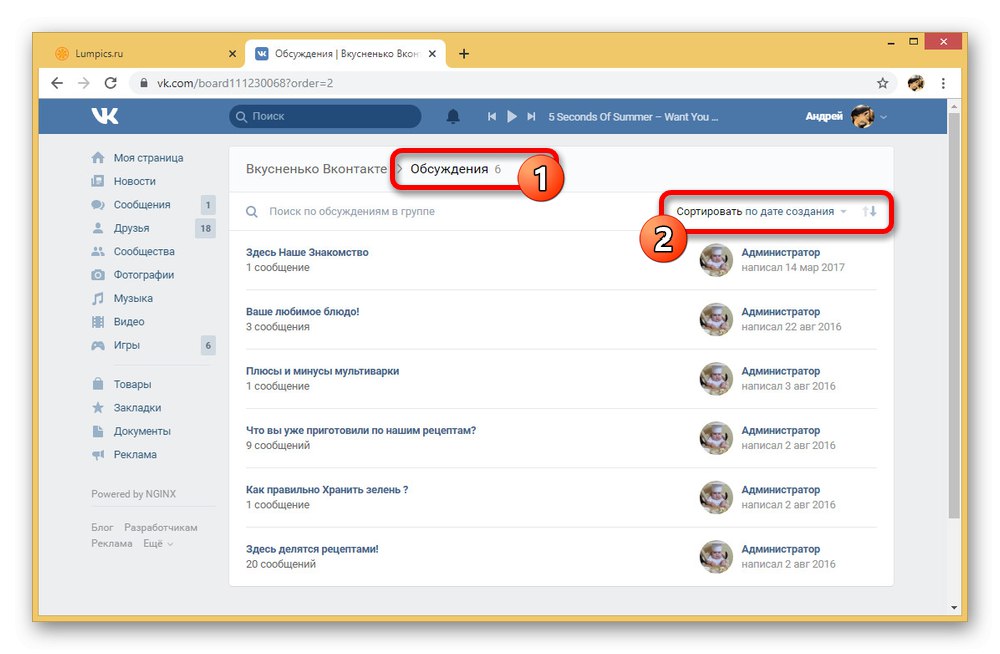The height and width of the screenshot is (654, 1000).
Task: Click the browser forward arrow
Action: pyautogui.click(x=84, y=83)
